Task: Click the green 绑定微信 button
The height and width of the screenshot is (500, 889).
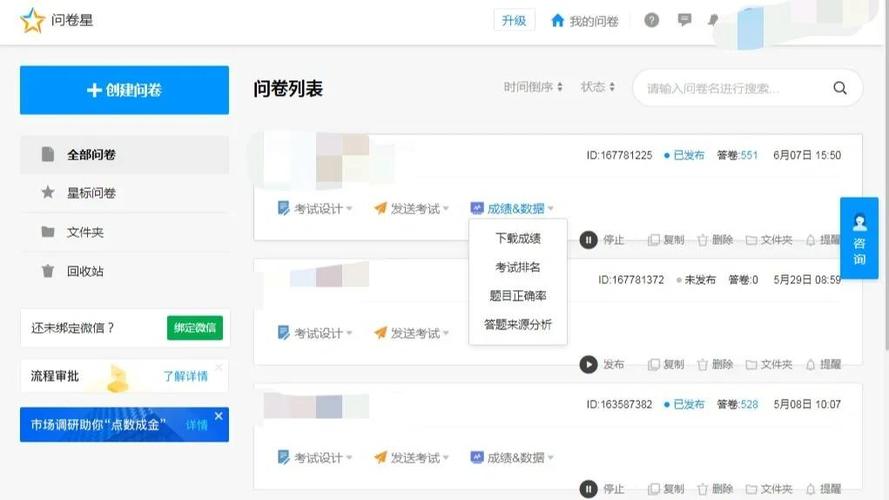Action: (x=194, y=327)
